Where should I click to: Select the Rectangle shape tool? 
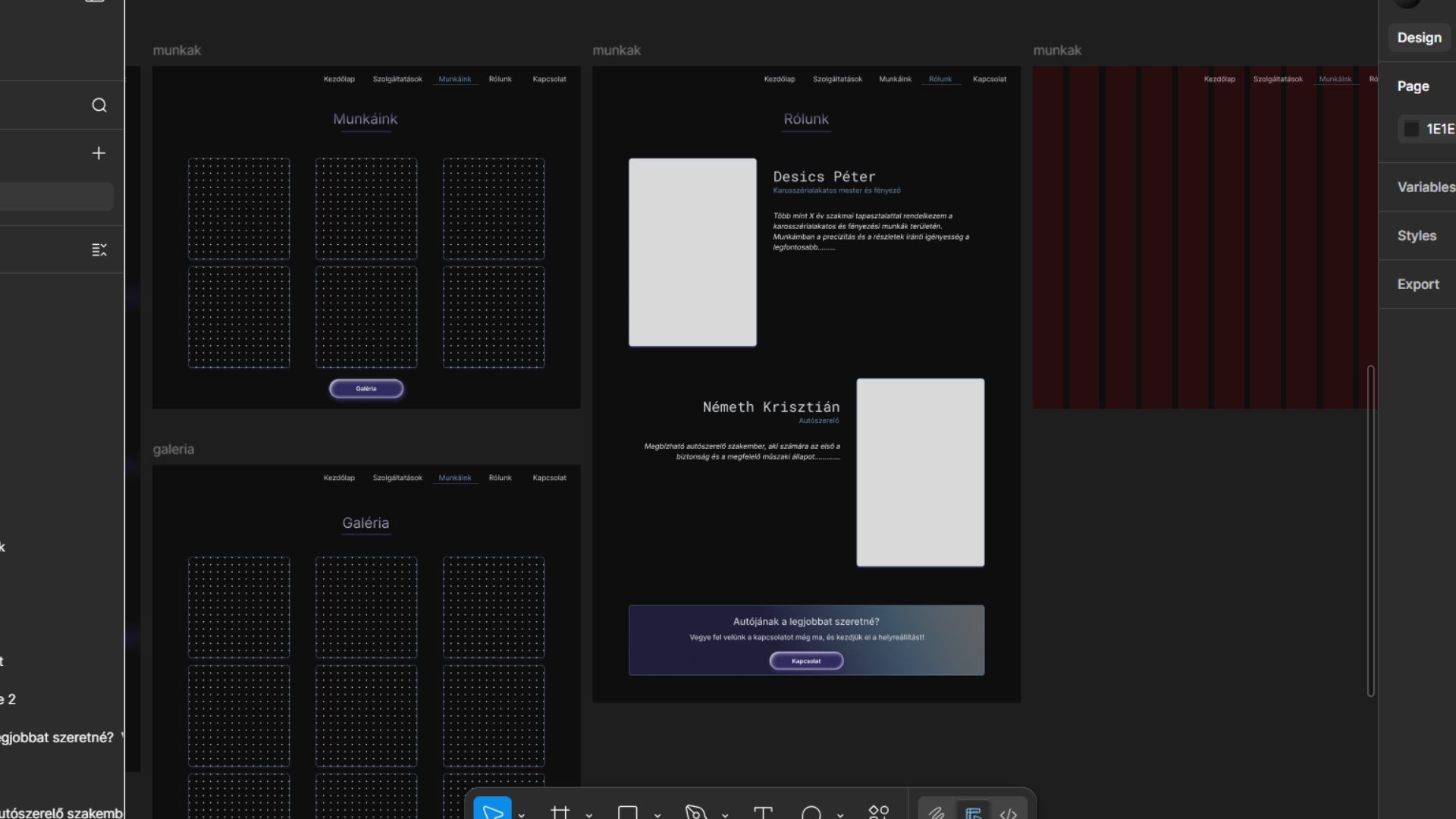pos(628,812)
